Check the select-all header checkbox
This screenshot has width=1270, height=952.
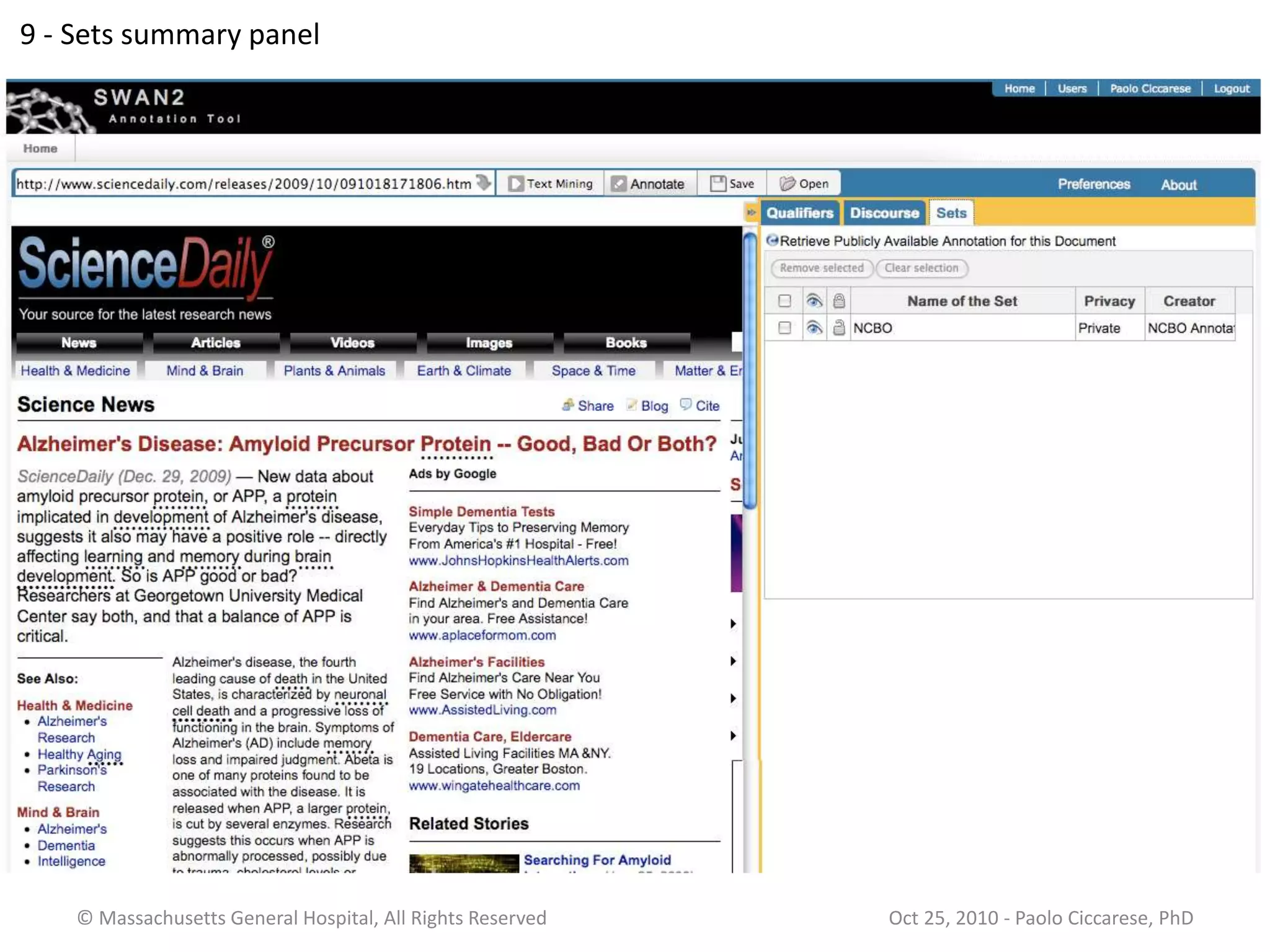tap(784, 301)
